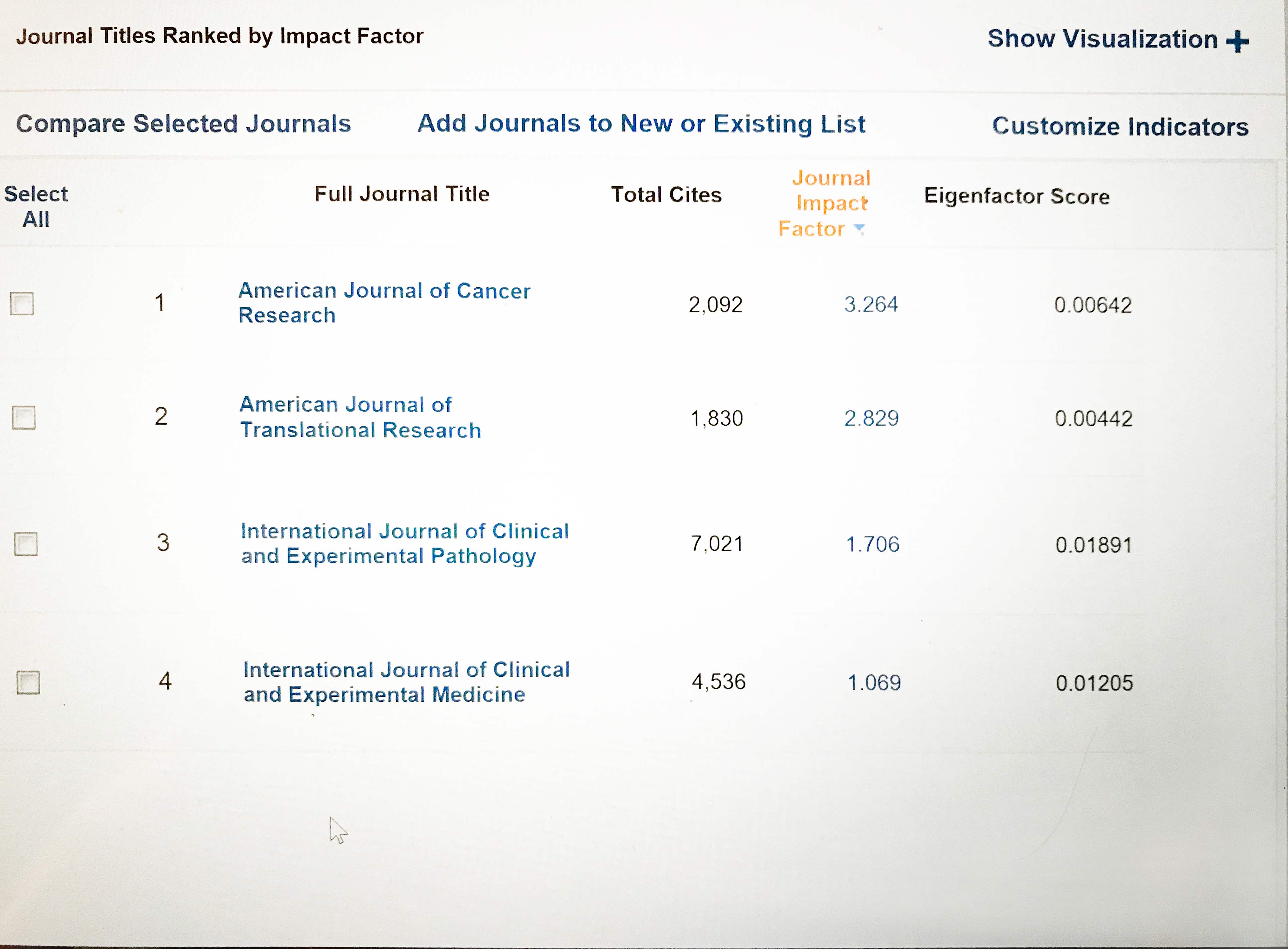
Task: Expand the Show Visualization section
Action: point(1102,39)
